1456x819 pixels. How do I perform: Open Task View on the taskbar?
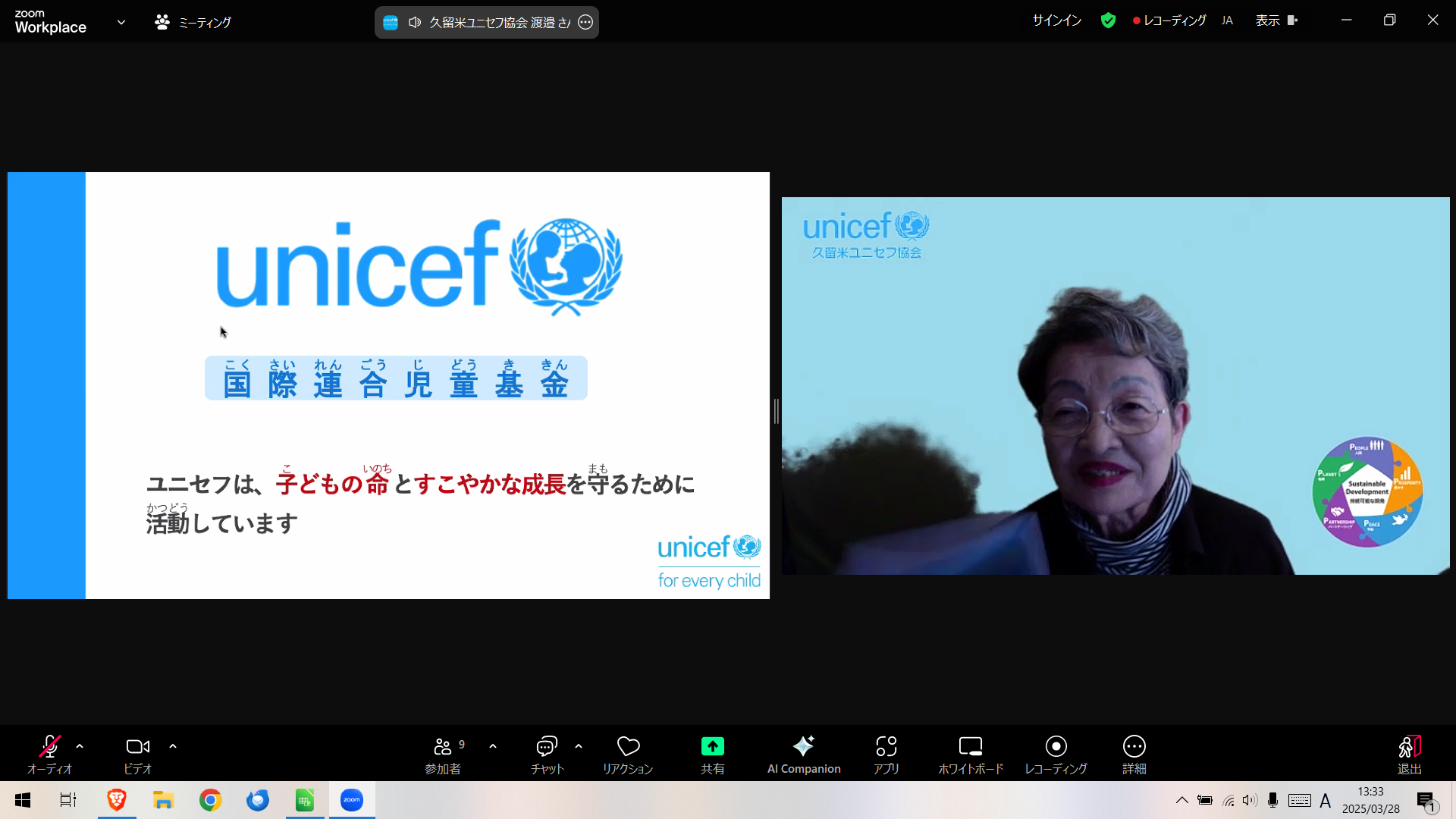(x=68, y=800)
